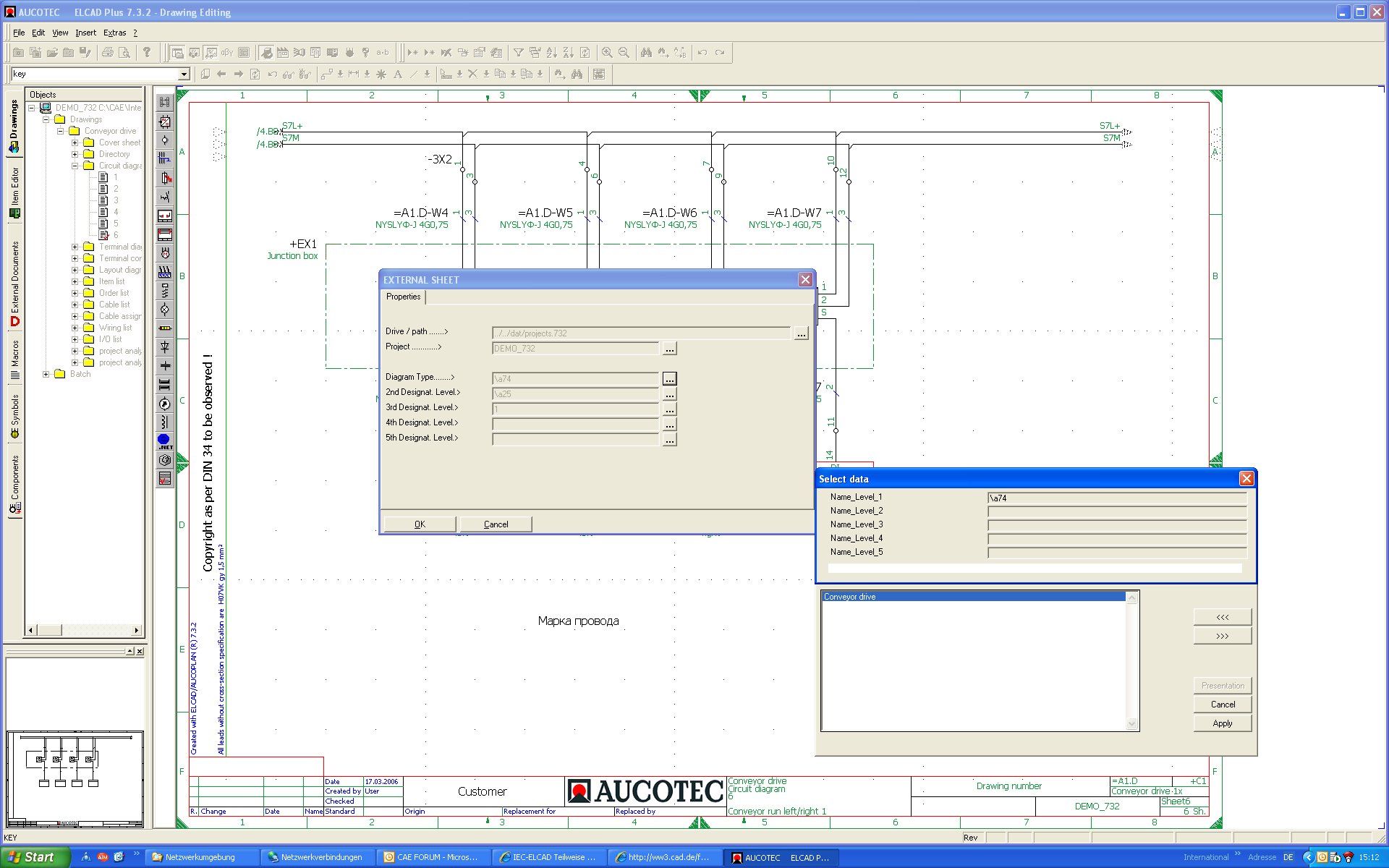Image resolution: width=1389 pixels, height=868 pixels.
Task: Click the Windows Start button
Action: coord(33,857)
